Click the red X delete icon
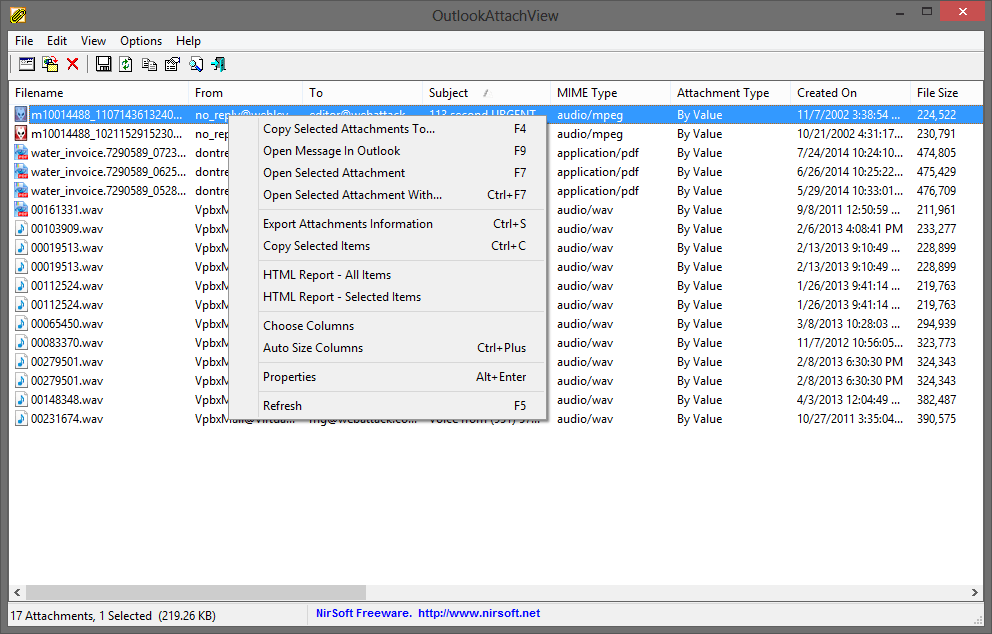992x634 pixels. click(x=73, y=65)
